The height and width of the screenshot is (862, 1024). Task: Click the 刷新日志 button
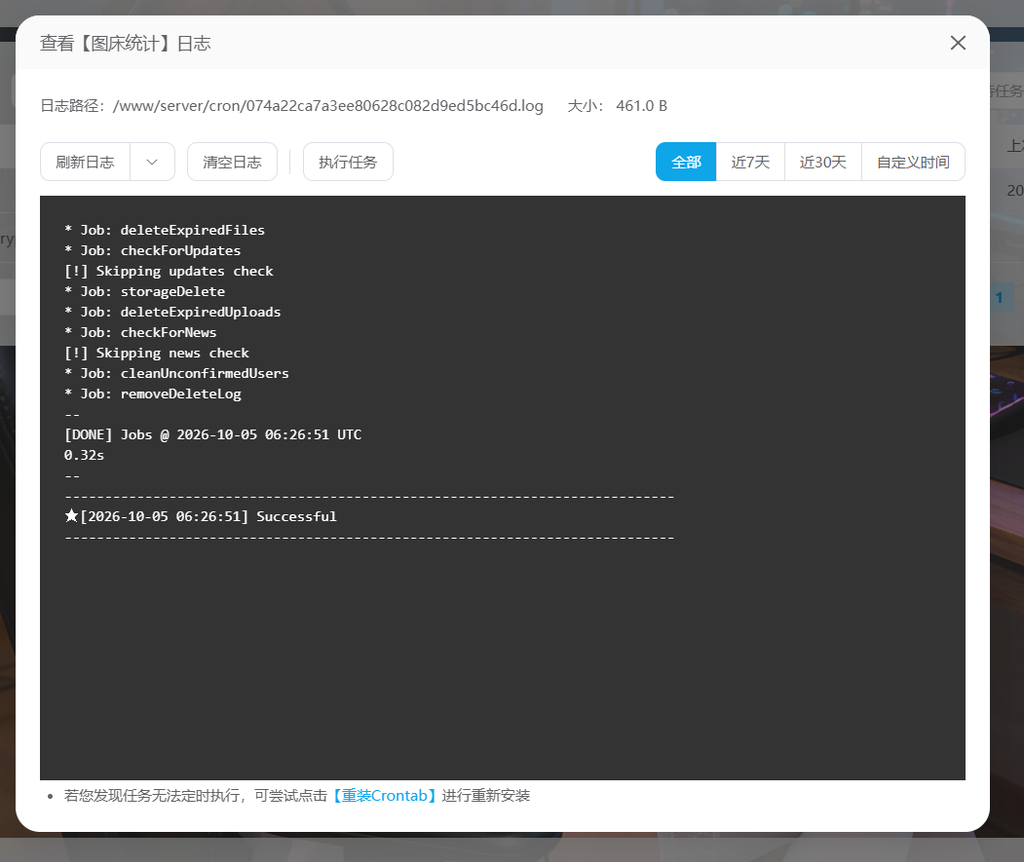coord(85,162)
